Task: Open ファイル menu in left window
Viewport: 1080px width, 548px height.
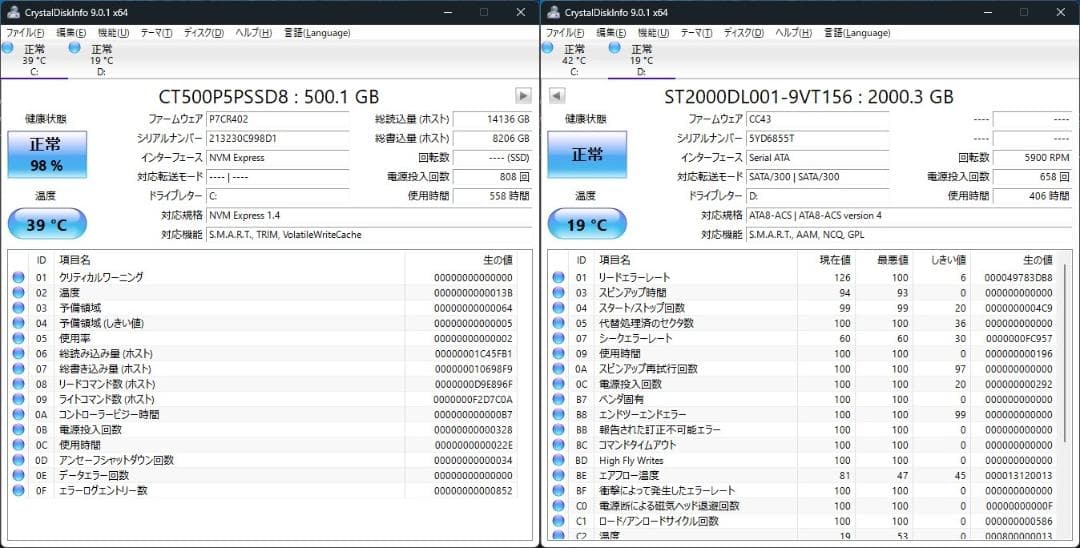Action: (25, 32)
